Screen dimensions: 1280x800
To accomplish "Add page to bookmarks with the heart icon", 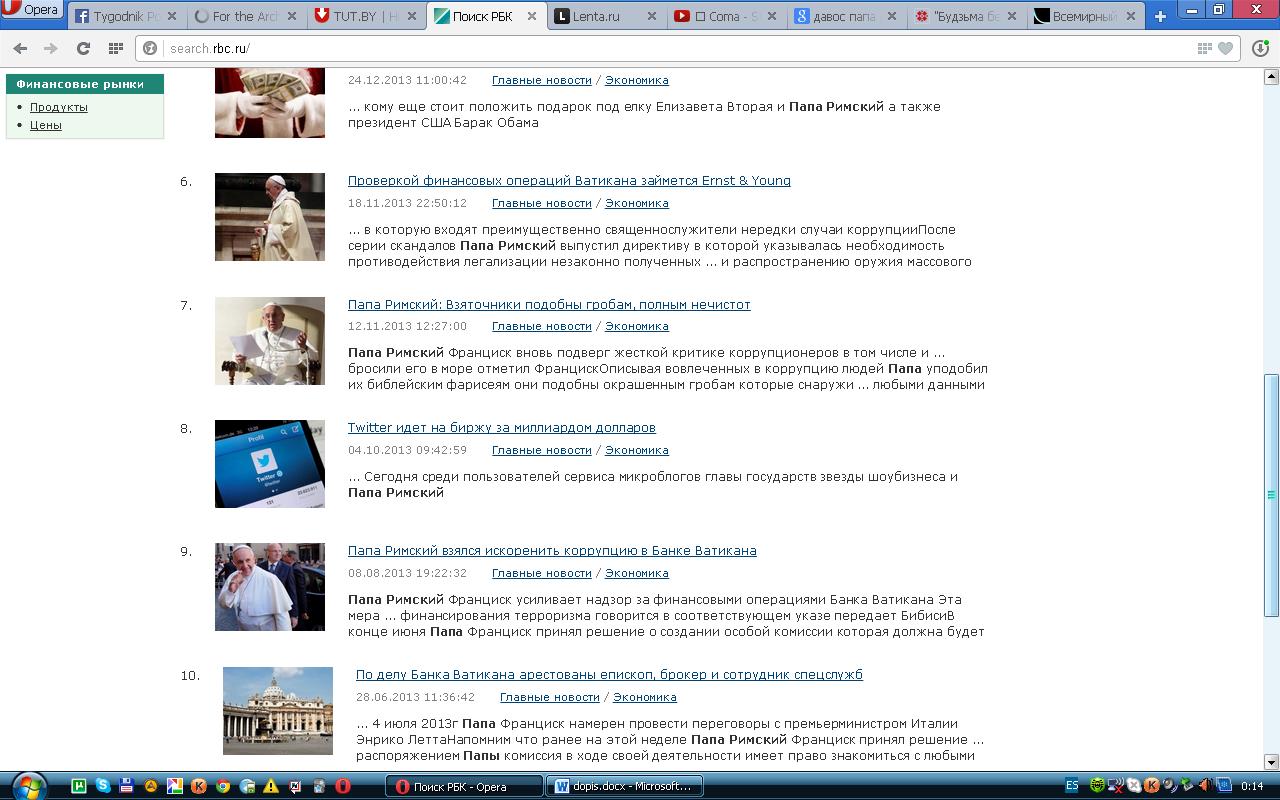I will (x=1225, y=49).
